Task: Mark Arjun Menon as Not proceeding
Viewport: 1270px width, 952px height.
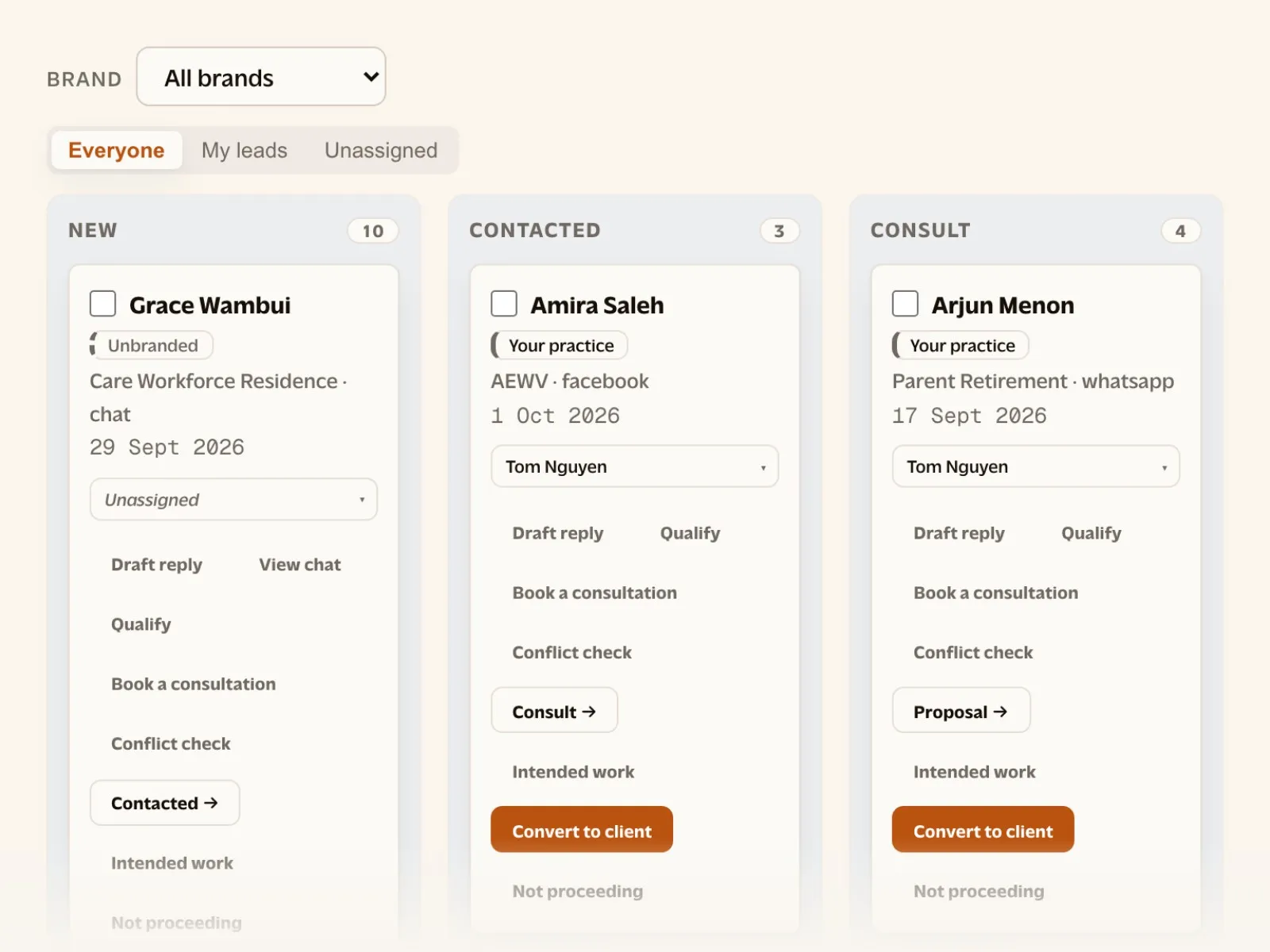Action: pos(979,891)
